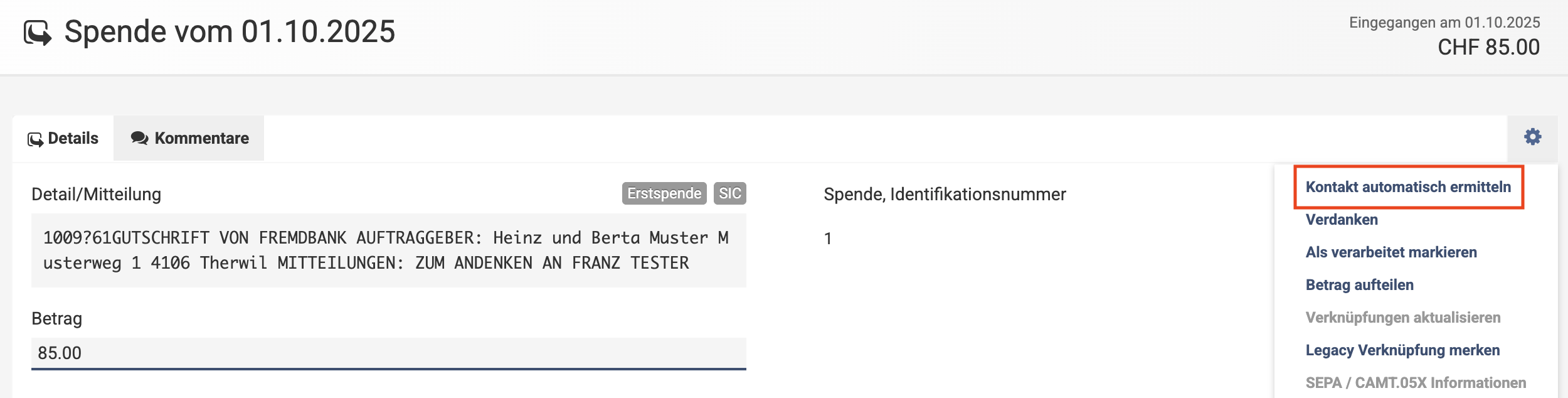Click the Erstspende badge

(664, 193)
